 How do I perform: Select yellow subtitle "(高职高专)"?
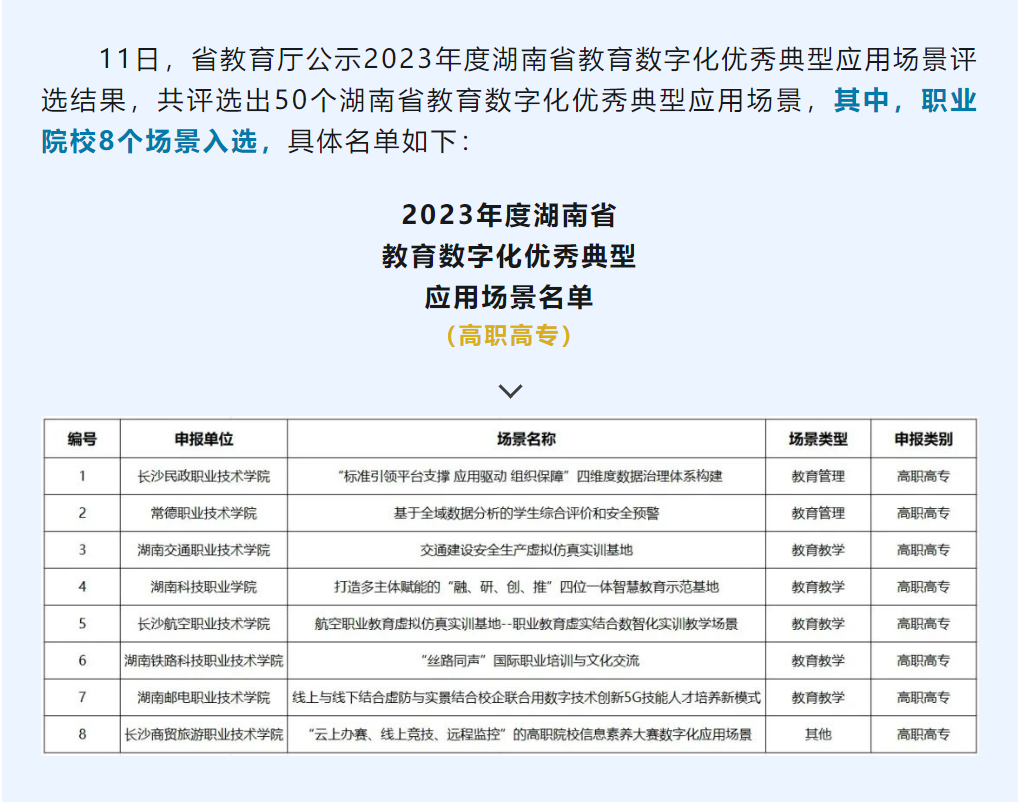pos(509,336)
